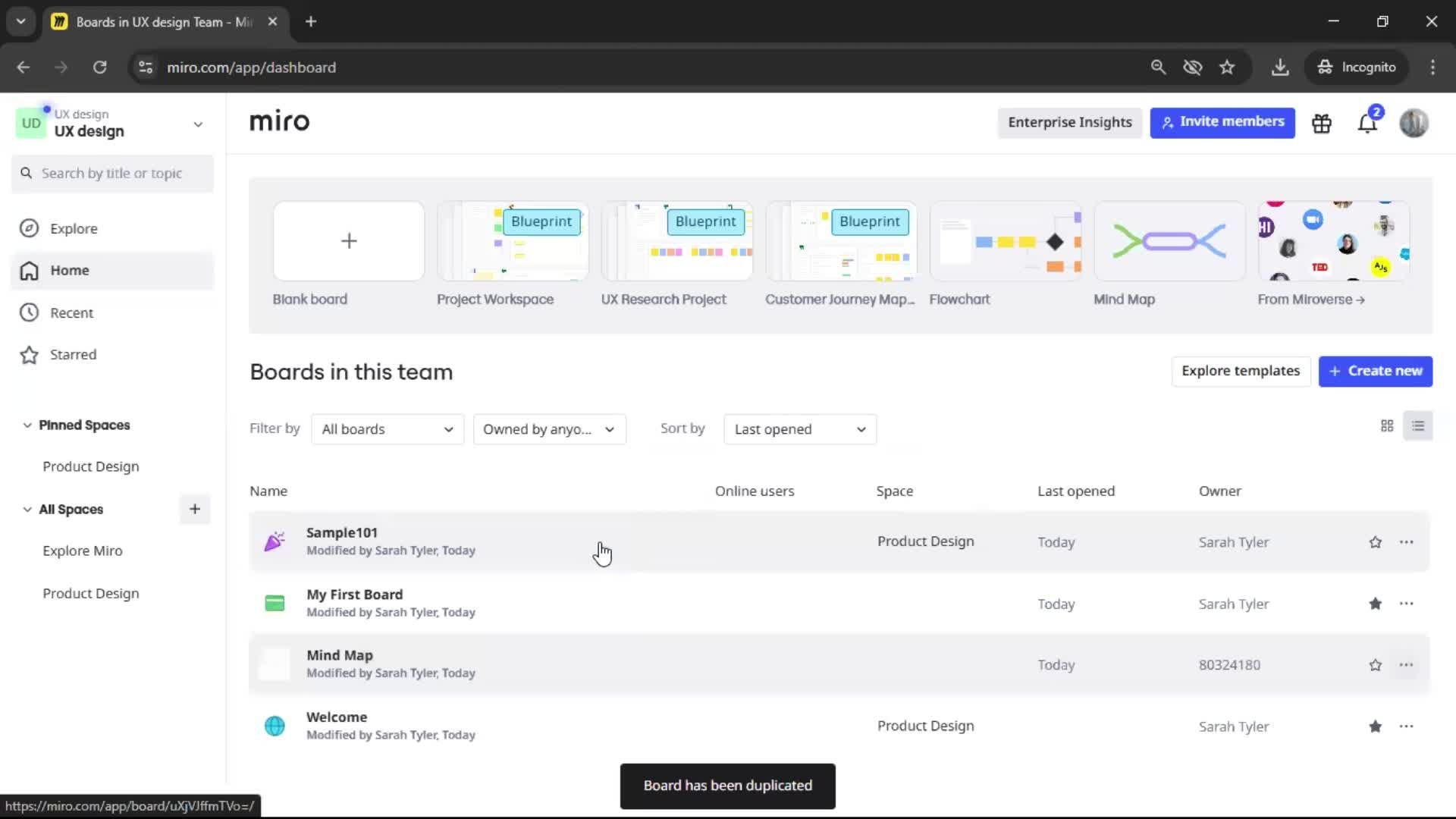Image resolution: width=1456 pixels, height=819 pixels.
Task: Switch to grid view layout
Action: (x=1387, y=426)
